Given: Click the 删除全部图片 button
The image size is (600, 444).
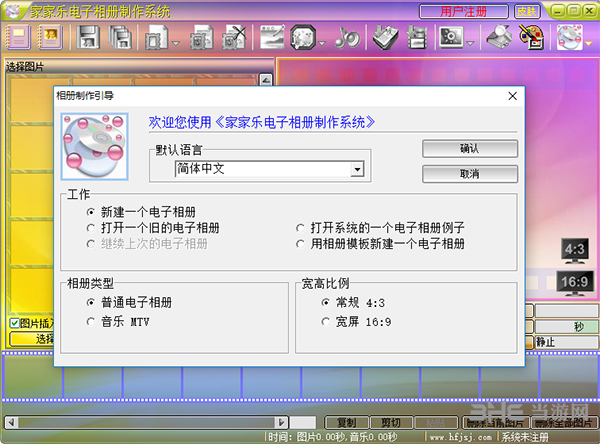Looking at the screenshot, I should (x=563, y=423).
